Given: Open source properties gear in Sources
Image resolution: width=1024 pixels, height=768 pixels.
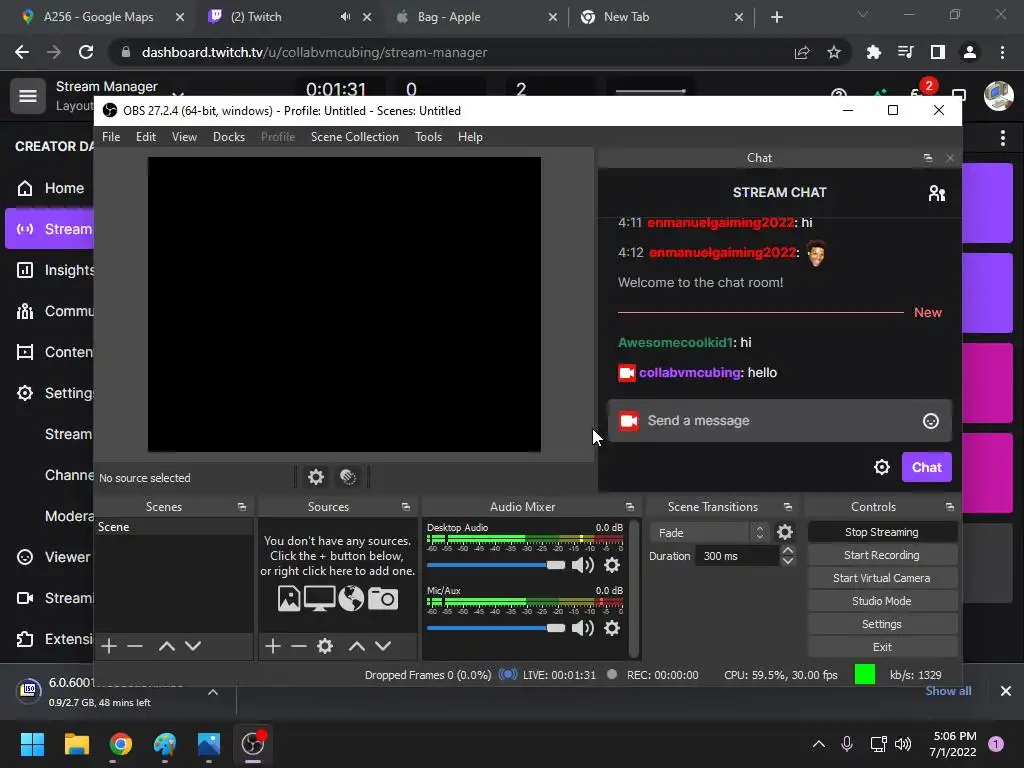Looking at the screenshot, I should pyautogui.click(x=325, y=646).
